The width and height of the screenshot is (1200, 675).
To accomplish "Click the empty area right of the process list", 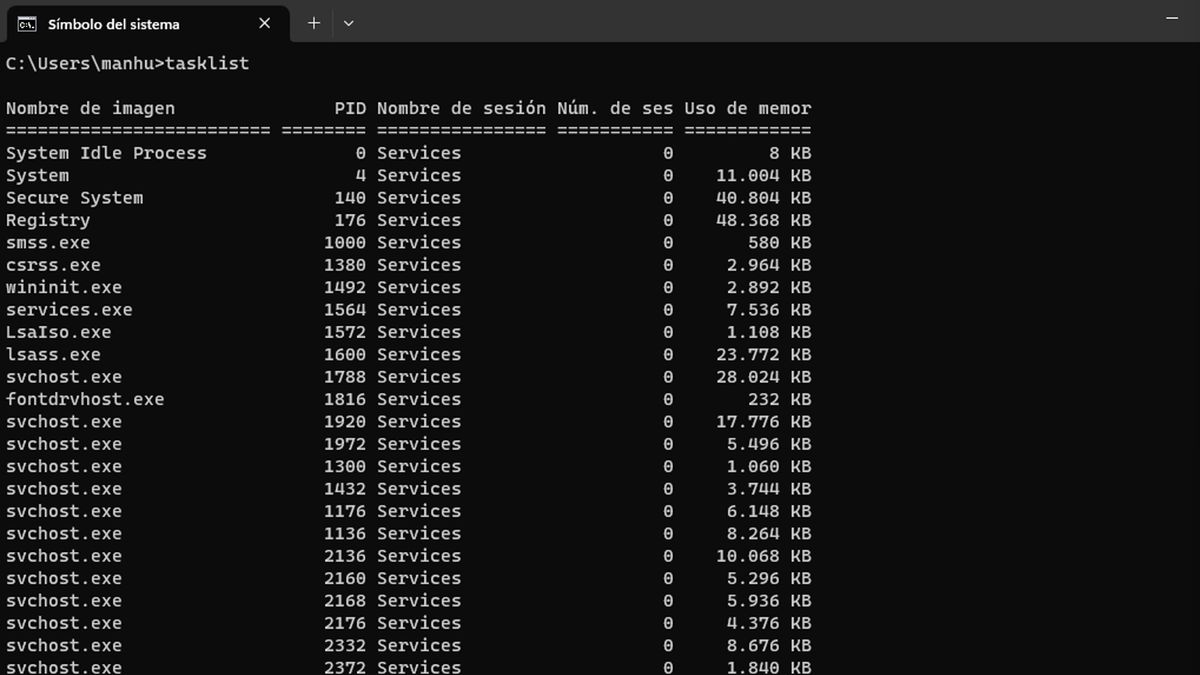I will point(1000,400).
